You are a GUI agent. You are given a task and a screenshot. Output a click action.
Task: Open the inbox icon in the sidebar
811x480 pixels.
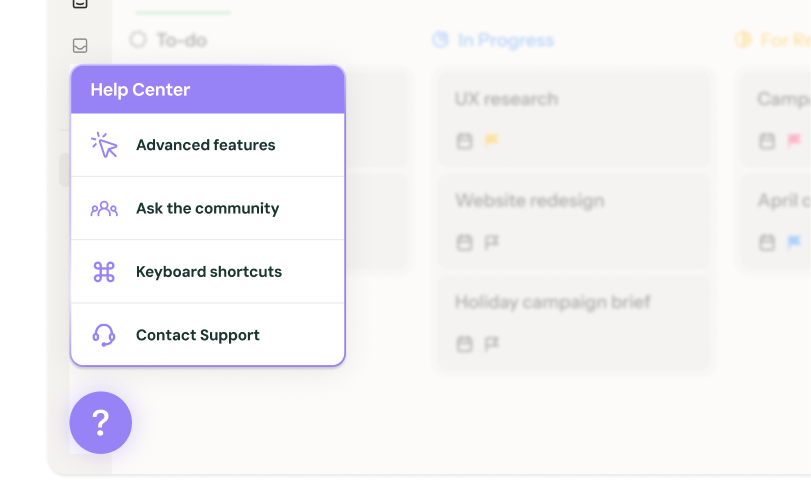click(x=80, y=45)
